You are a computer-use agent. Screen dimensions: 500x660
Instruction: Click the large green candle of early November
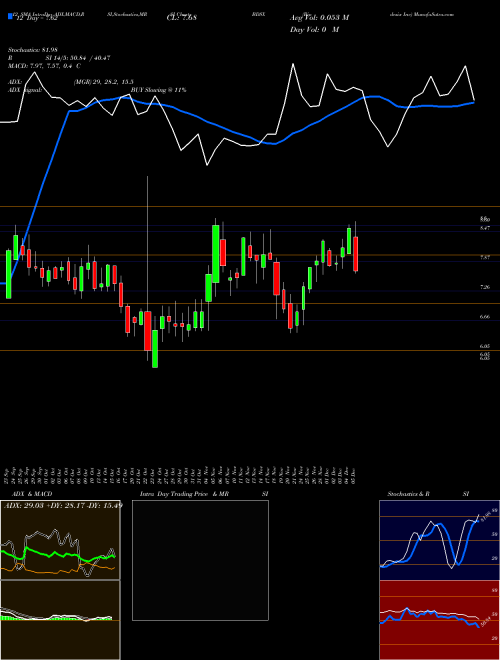215,254
